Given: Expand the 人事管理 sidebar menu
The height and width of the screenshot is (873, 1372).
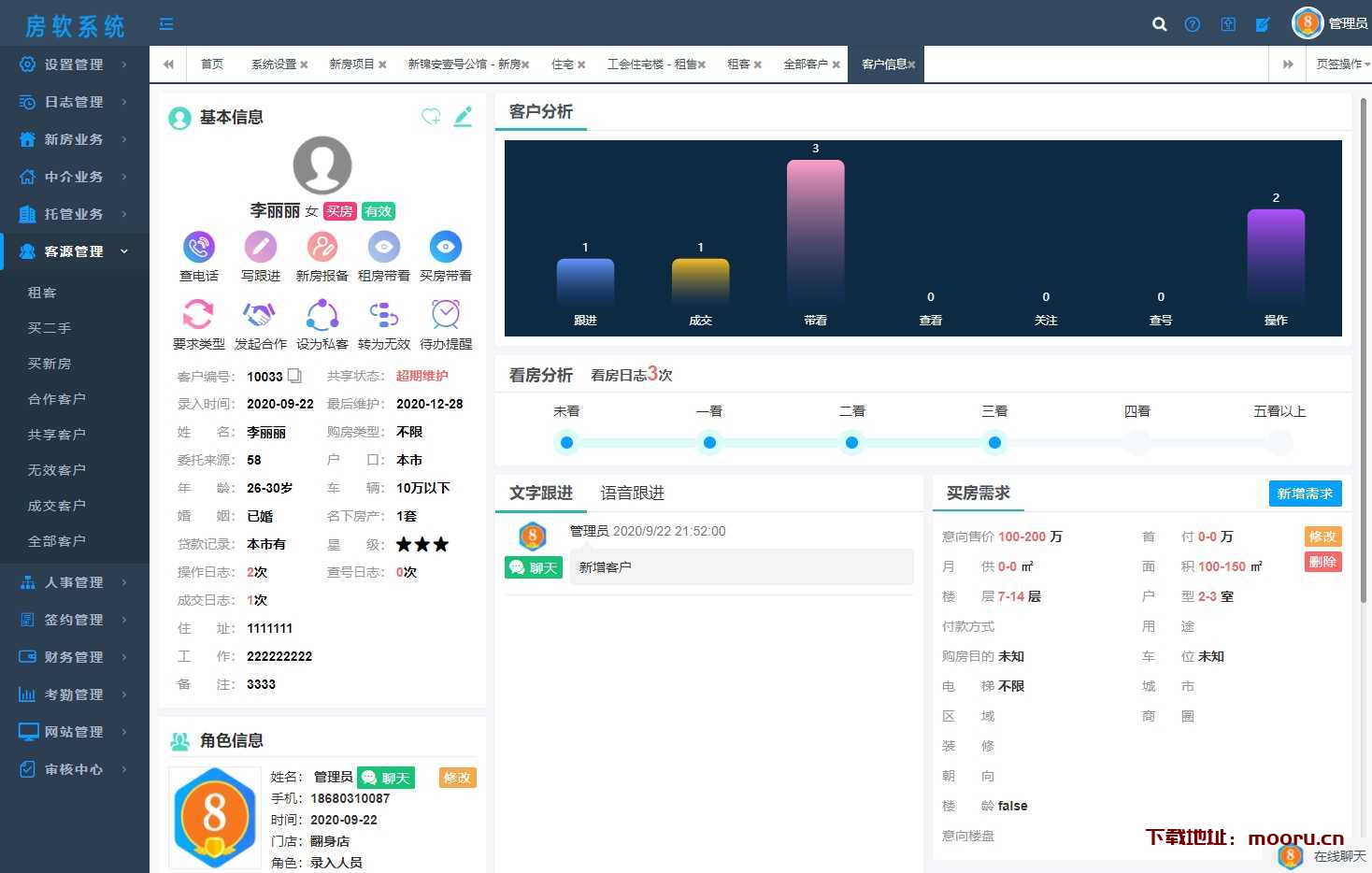Looking at the screenshot, I should tap(75, 582).
